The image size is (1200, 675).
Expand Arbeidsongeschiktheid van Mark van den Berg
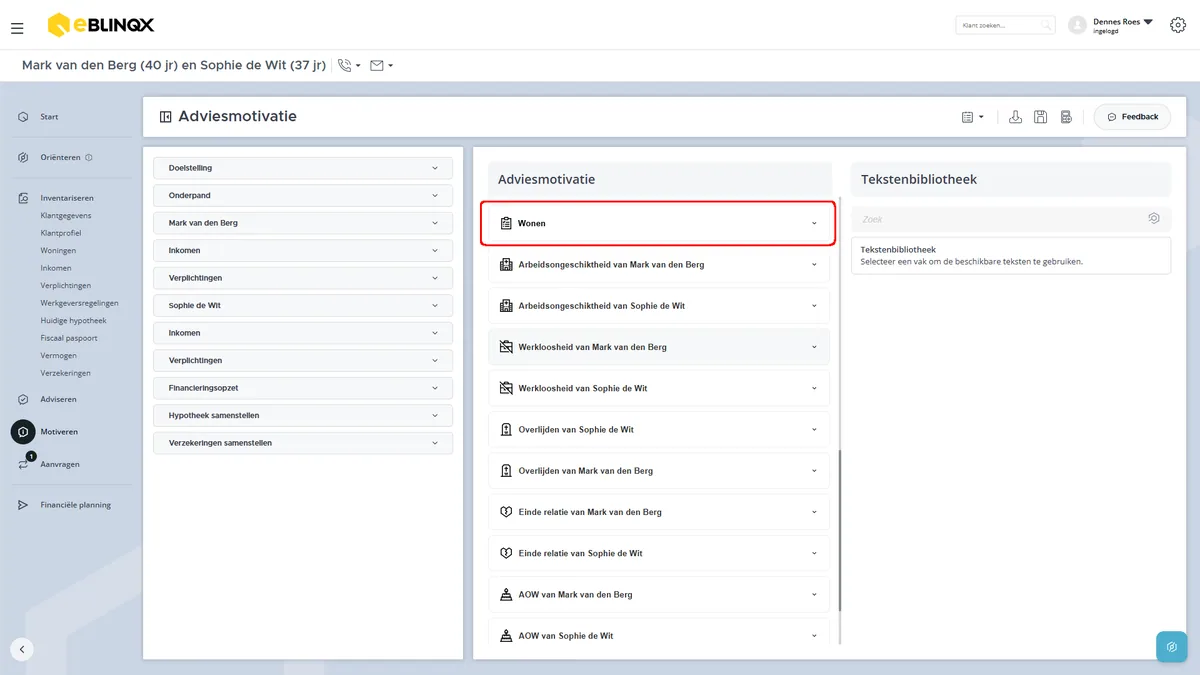[659, 265]
